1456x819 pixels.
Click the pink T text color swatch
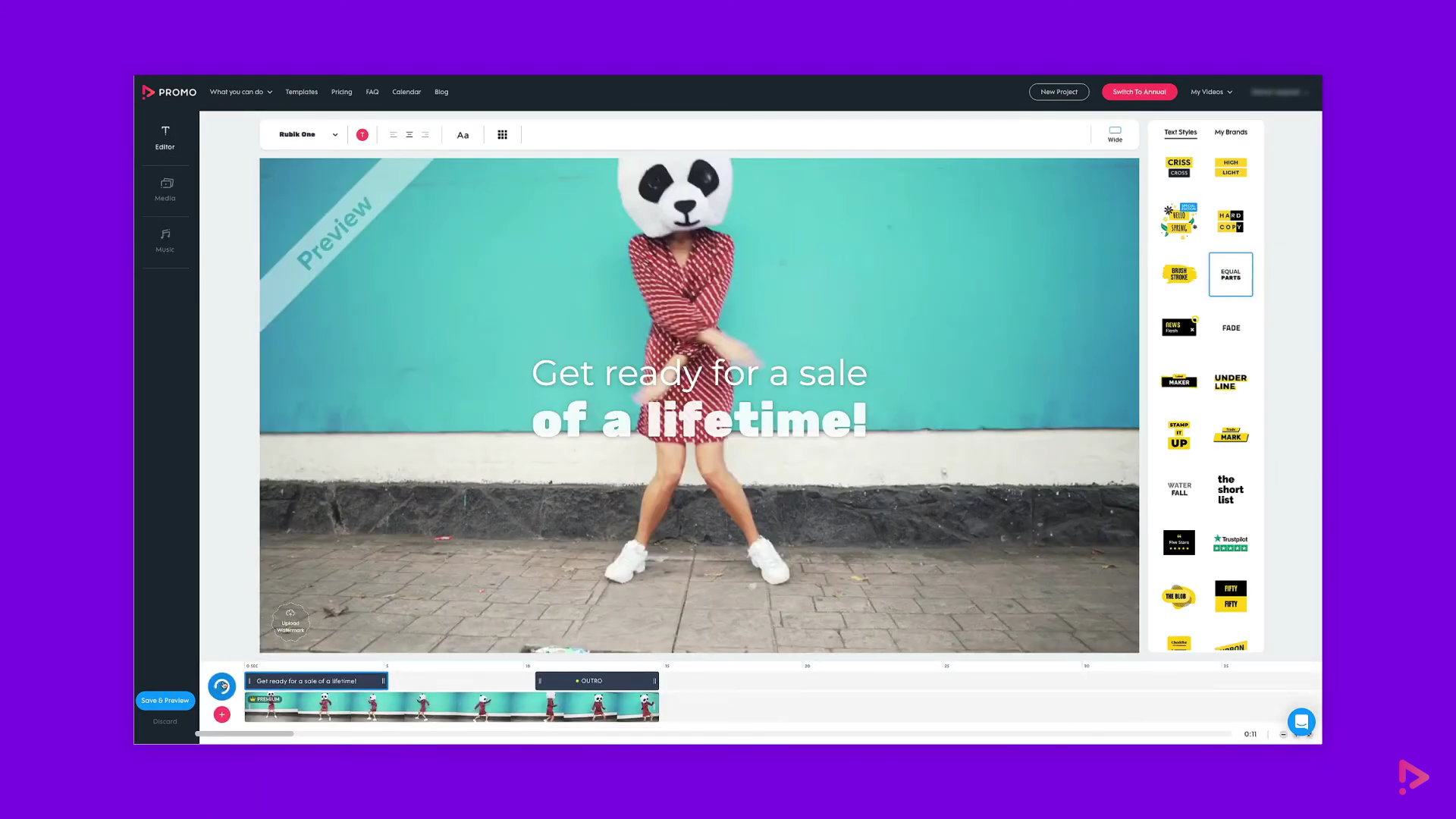362,134
